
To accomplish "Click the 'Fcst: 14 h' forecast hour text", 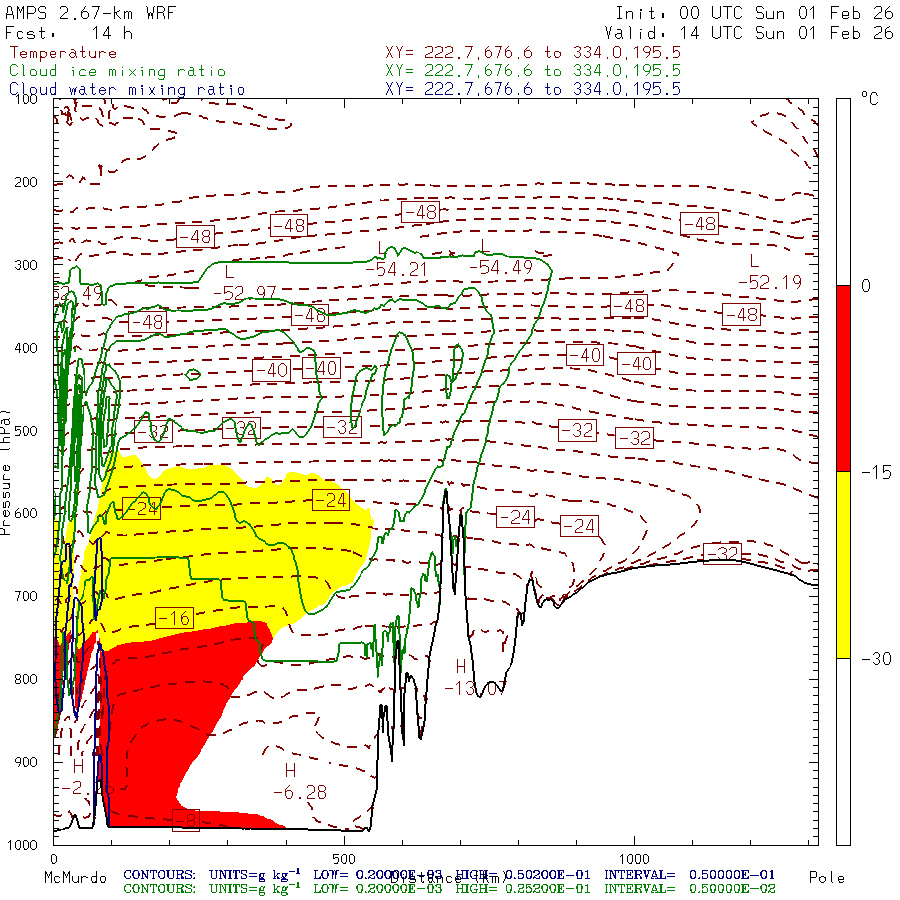I will coord(69,33).
